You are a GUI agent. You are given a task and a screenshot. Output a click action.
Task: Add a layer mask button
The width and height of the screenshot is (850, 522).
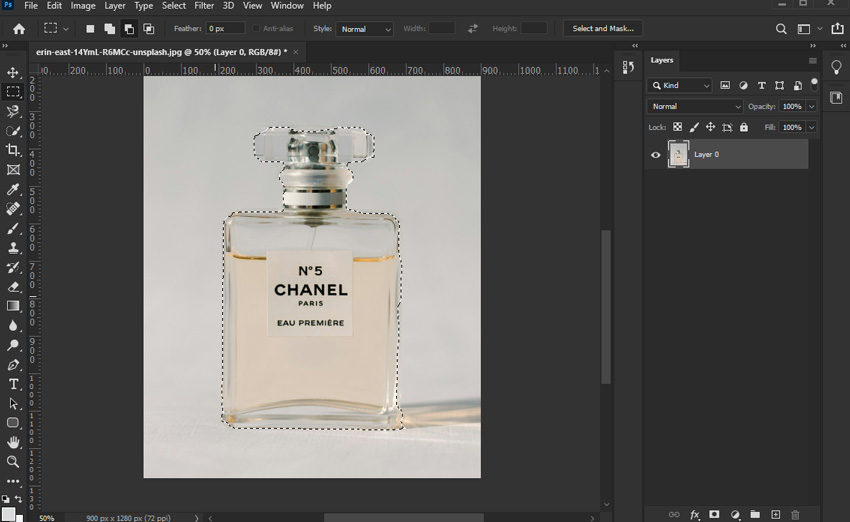[714, 514]
